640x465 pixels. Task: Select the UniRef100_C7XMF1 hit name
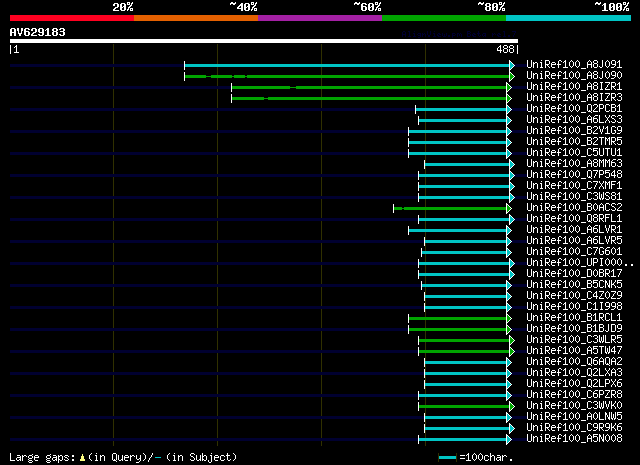574,185
